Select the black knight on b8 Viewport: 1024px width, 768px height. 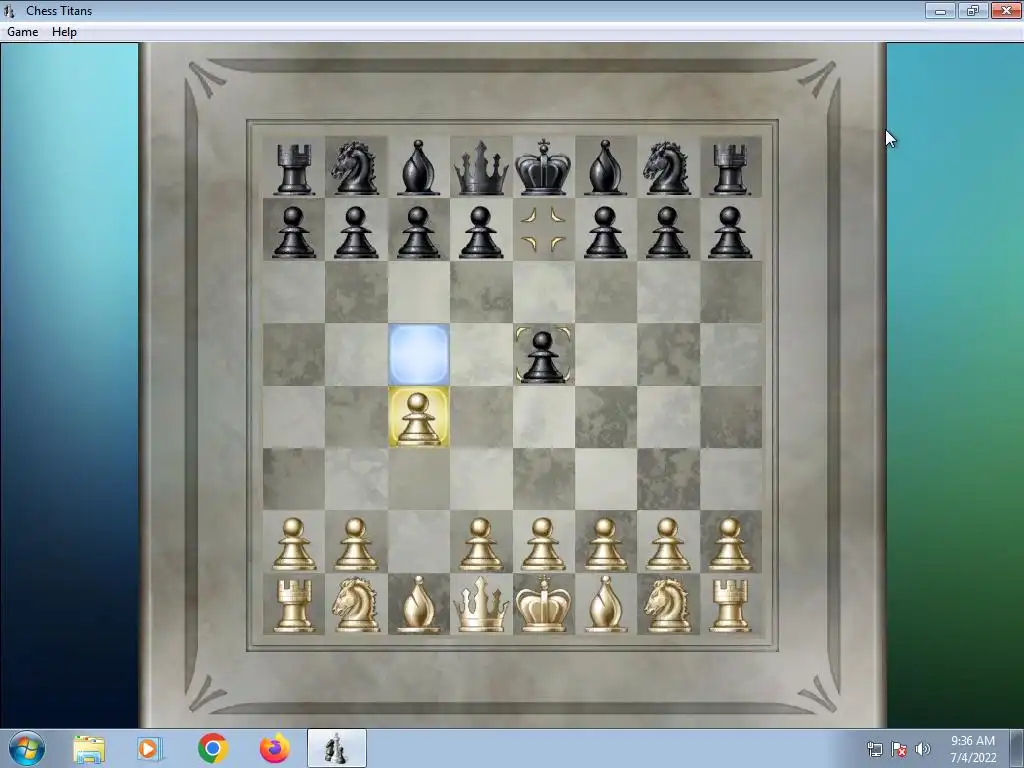tap(355, 168)
